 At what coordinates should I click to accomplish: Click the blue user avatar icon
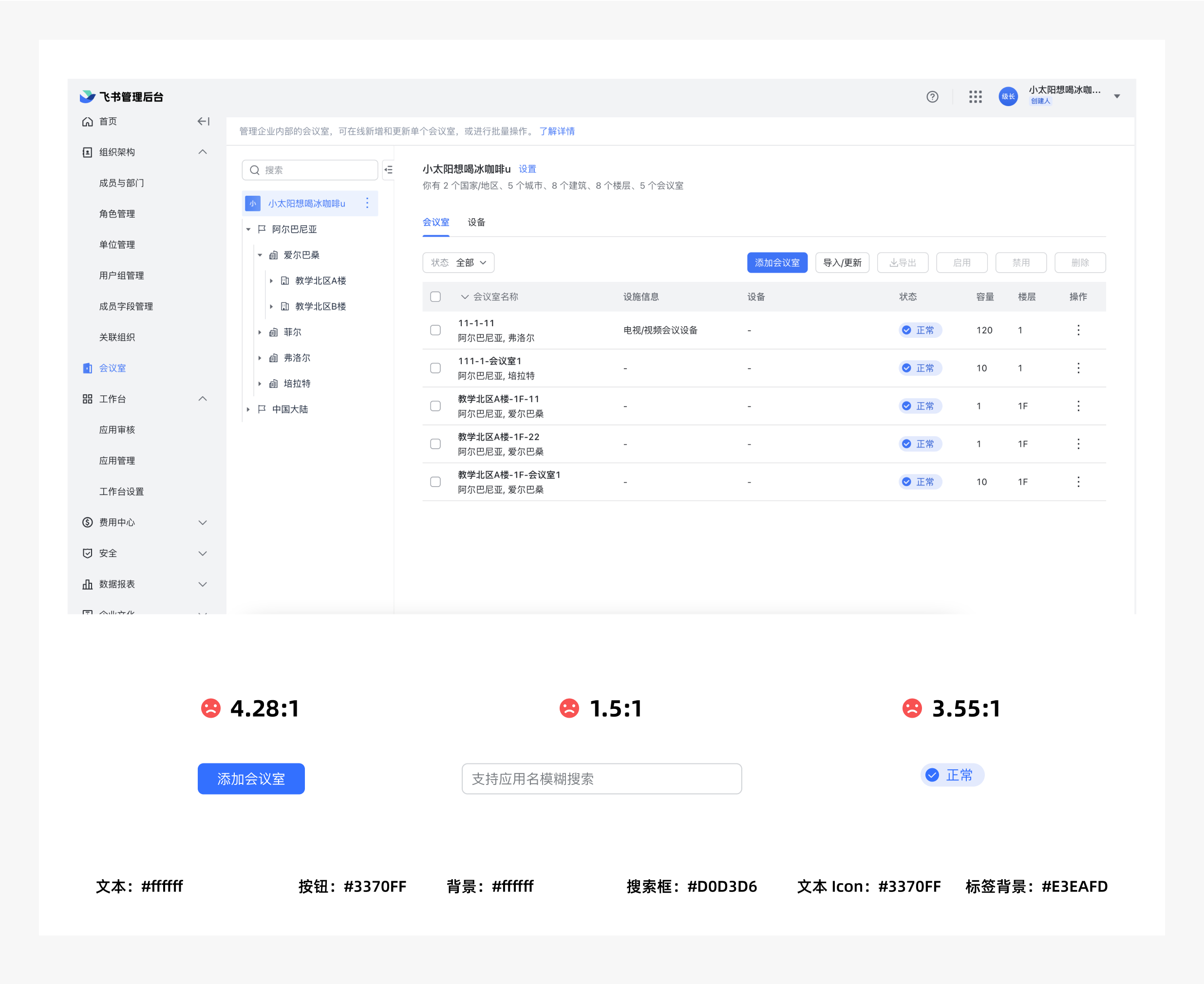pos(1008,96)
